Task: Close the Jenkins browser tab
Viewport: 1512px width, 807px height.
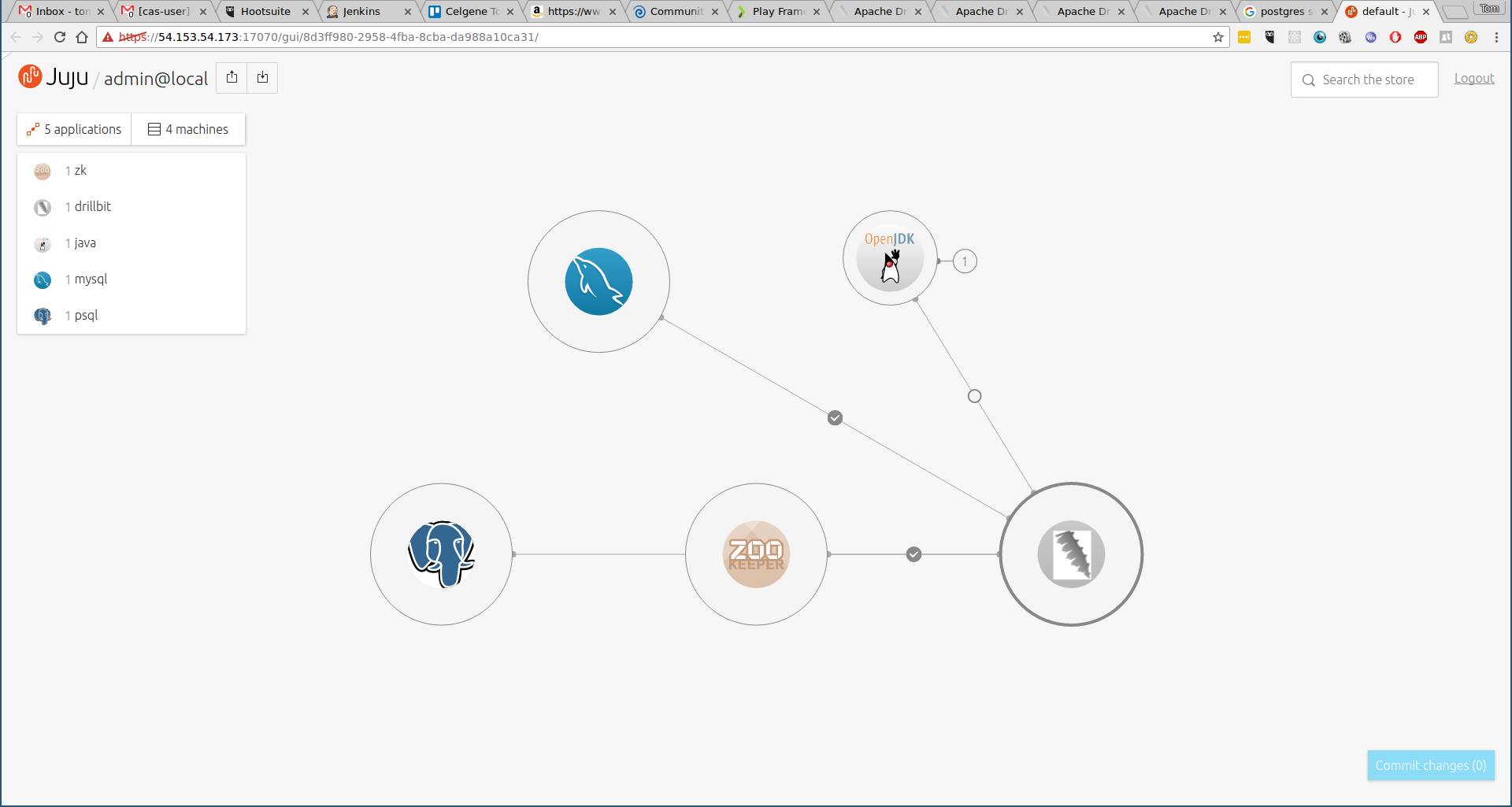Action: point(408,12)
